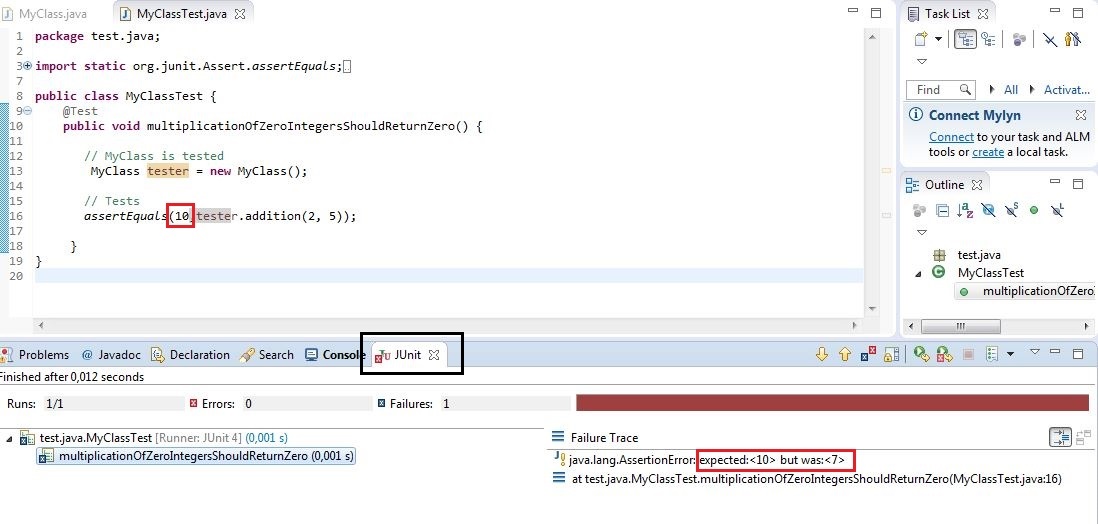1098x524 pixels.
Task: Click Next Failed Test down arrow
Action: pos(823,354)
